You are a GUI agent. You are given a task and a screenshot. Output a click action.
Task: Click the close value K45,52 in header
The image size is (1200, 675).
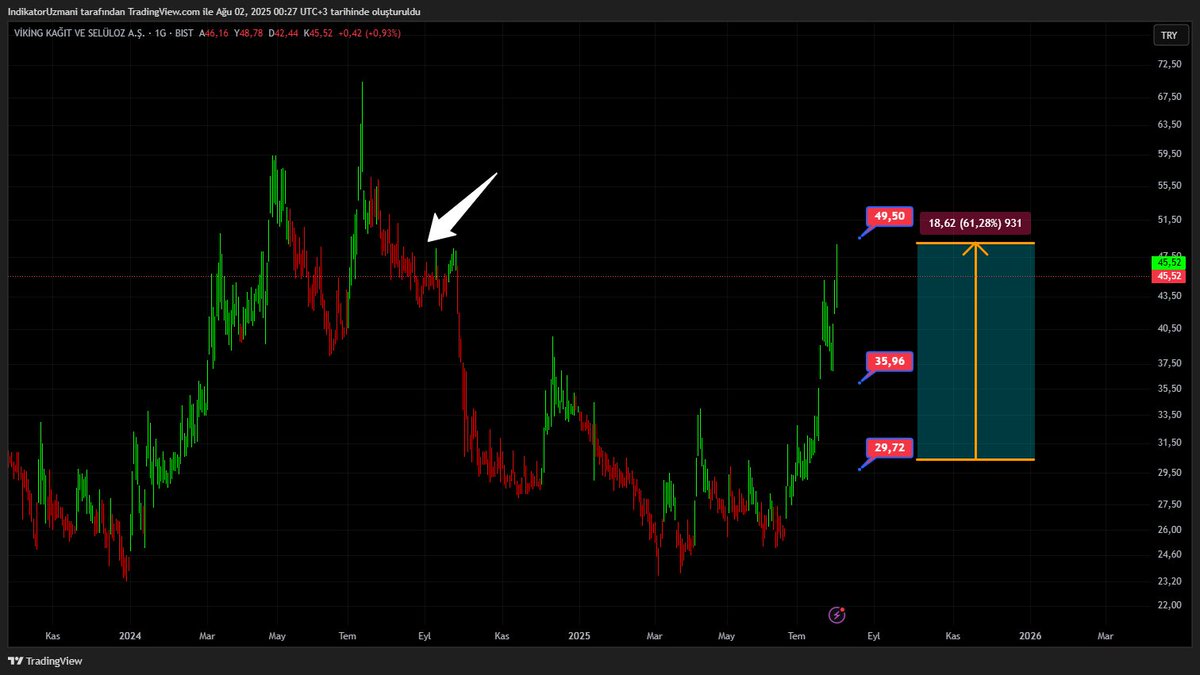point(318,33)
